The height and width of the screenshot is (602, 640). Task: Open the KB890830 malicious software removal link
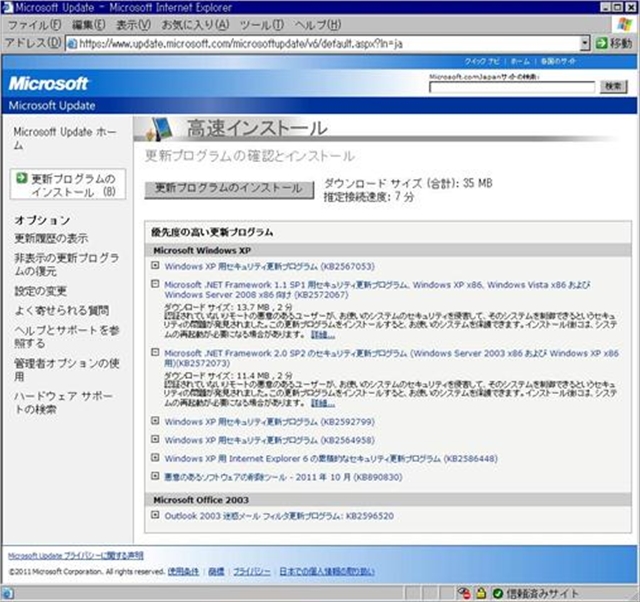click(283, 477)
